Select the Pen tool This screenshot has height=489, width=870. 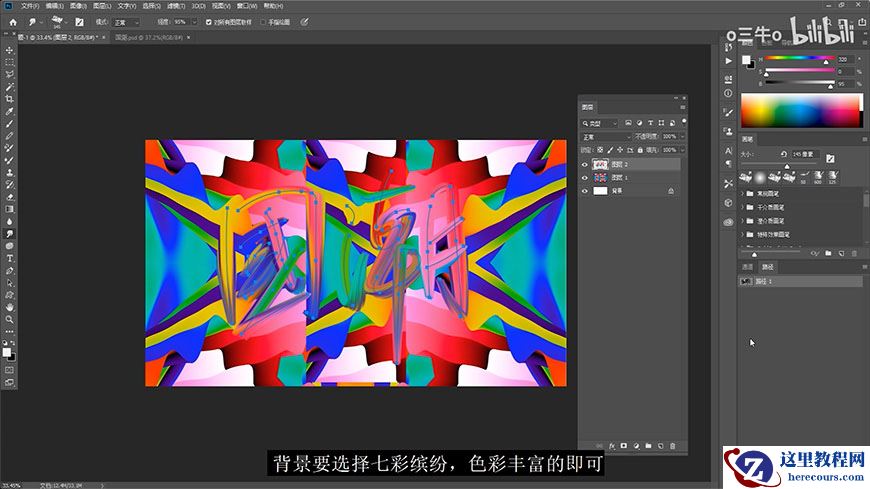[x=9, y=270]
